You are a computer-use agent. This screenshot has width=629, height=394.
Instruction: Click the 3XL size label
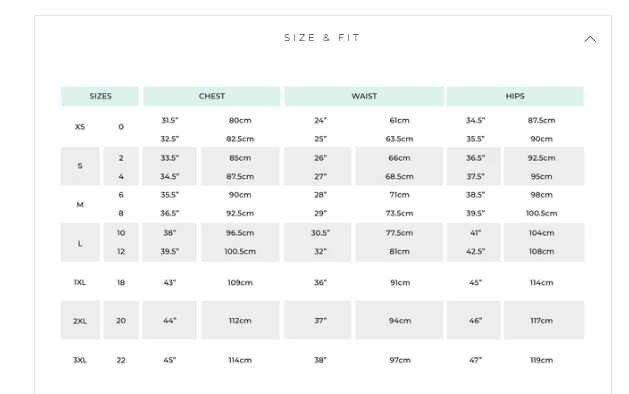80,360
